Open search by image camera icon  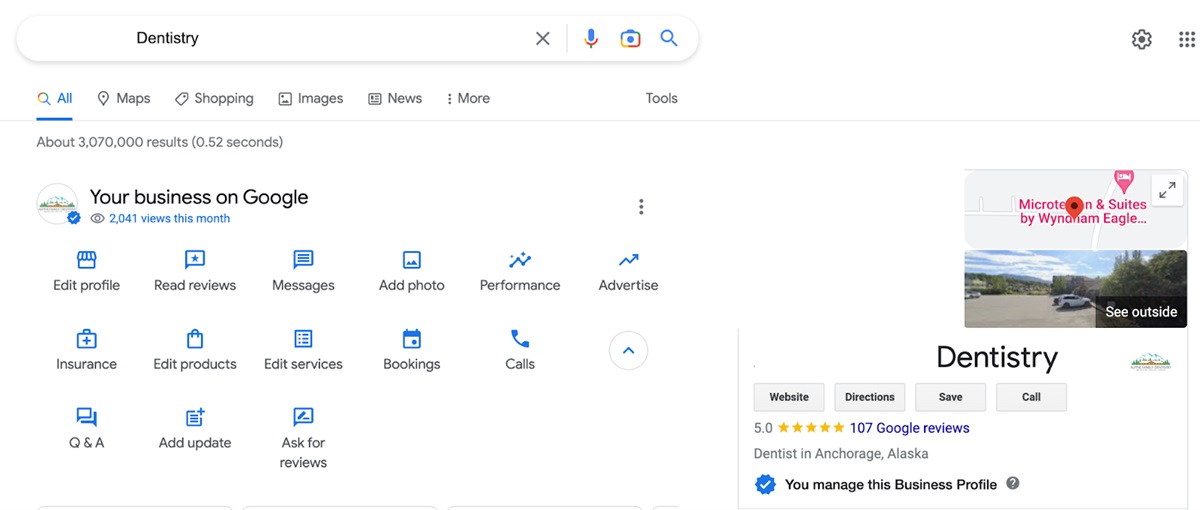[x=630, y=38]
